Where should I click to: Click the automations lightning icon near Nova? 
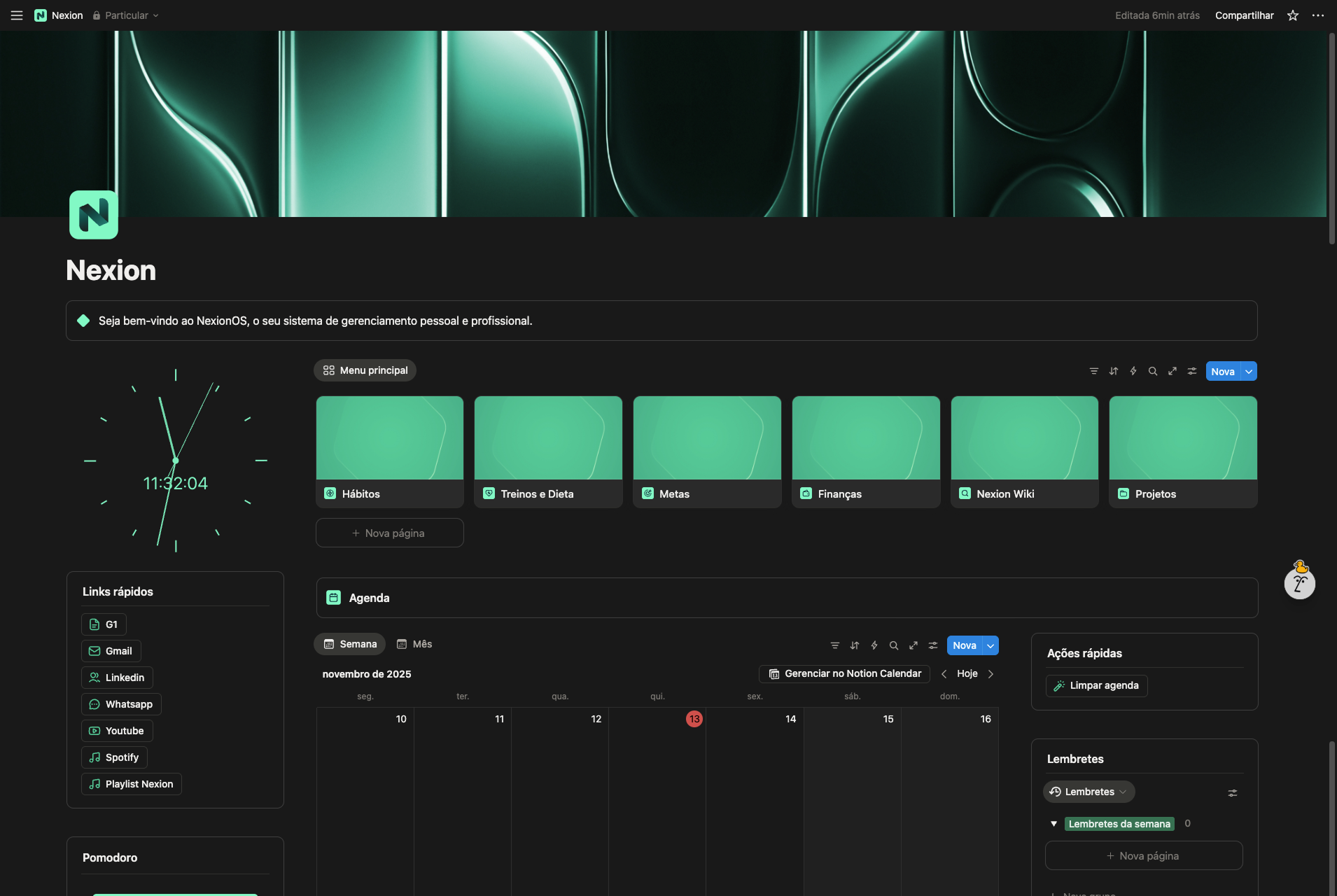pos(874,645)
